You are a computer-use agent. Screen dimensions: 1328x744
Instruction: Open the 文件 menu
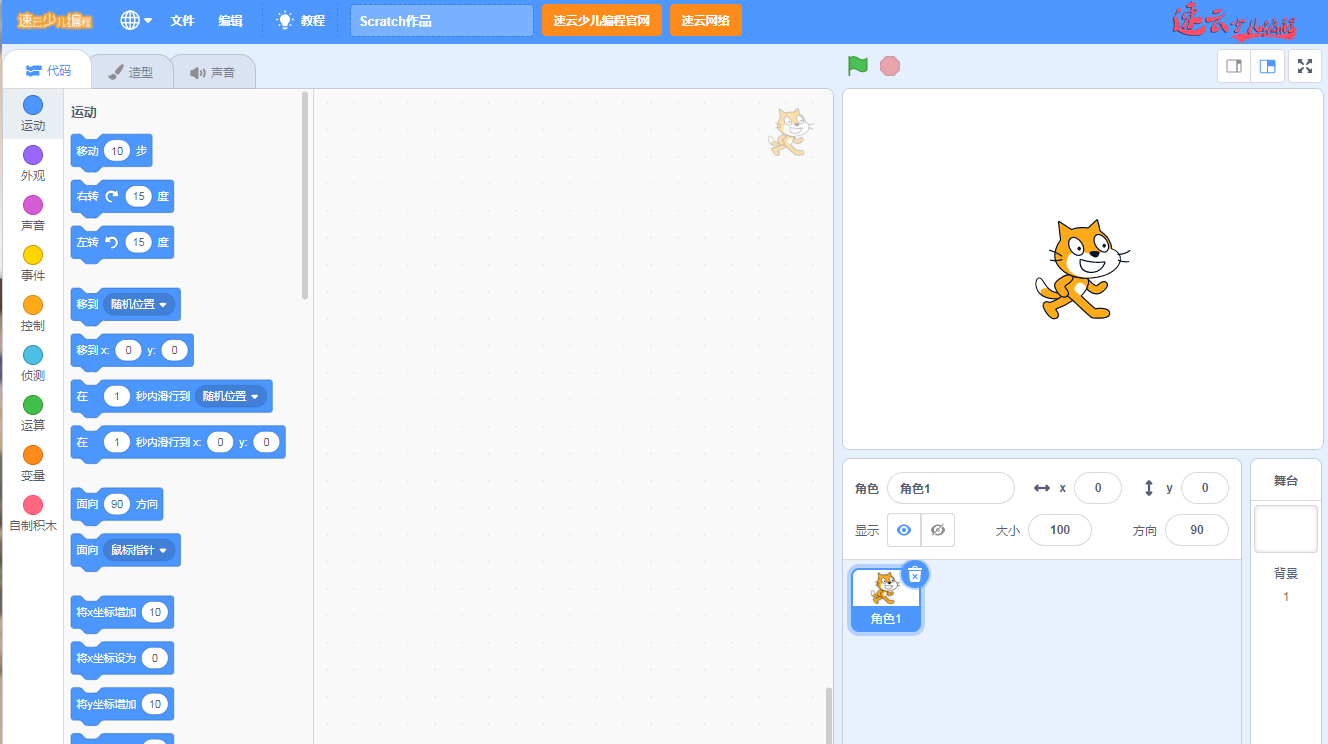182,20
